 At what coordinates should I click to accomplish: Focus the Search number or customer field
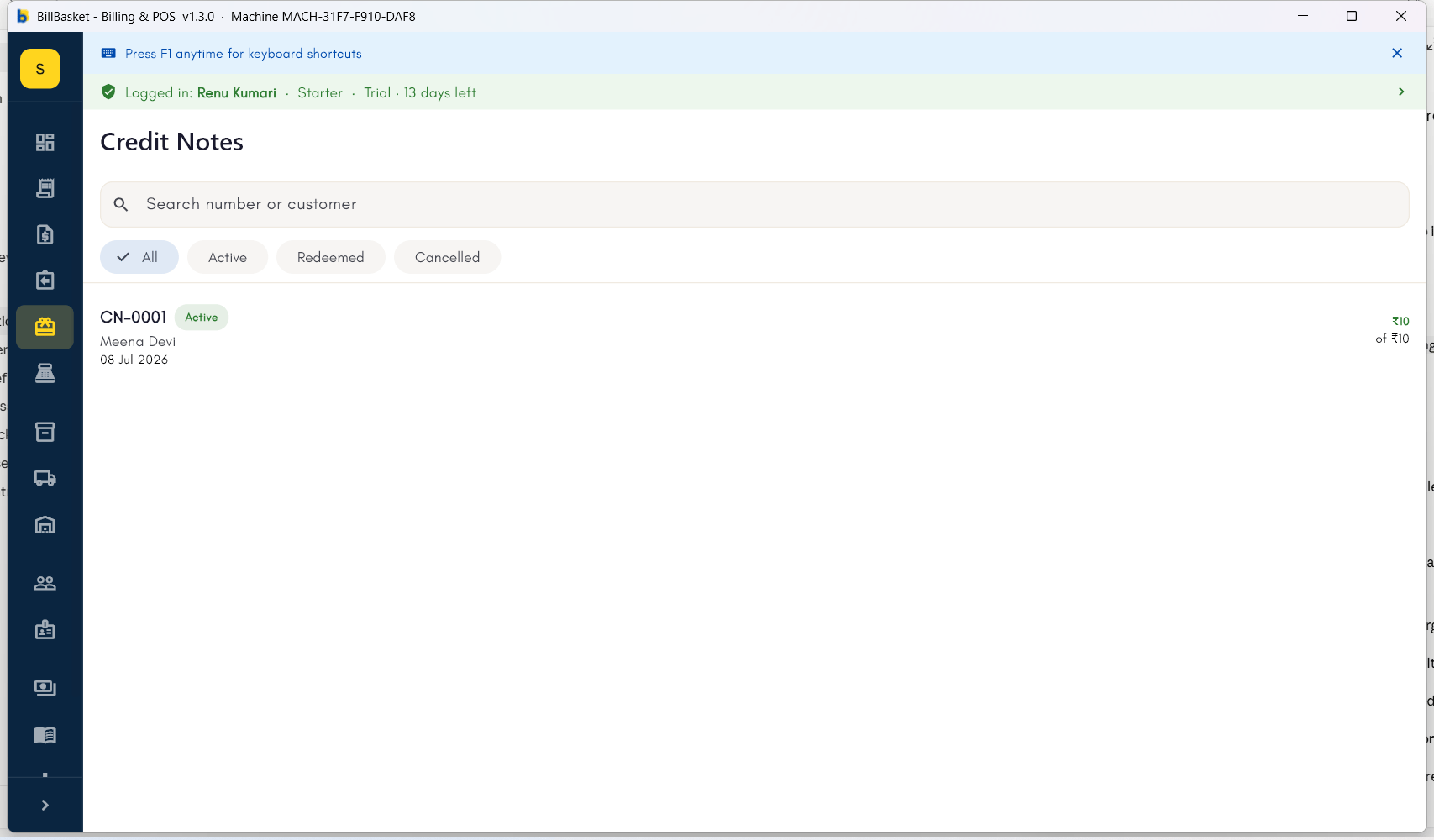pos(754,204)
